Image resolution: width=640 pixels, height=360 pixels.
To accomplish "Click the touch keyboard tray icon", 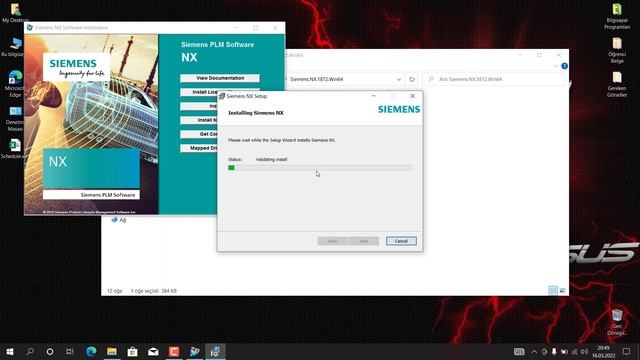I will tap(519, 351).
